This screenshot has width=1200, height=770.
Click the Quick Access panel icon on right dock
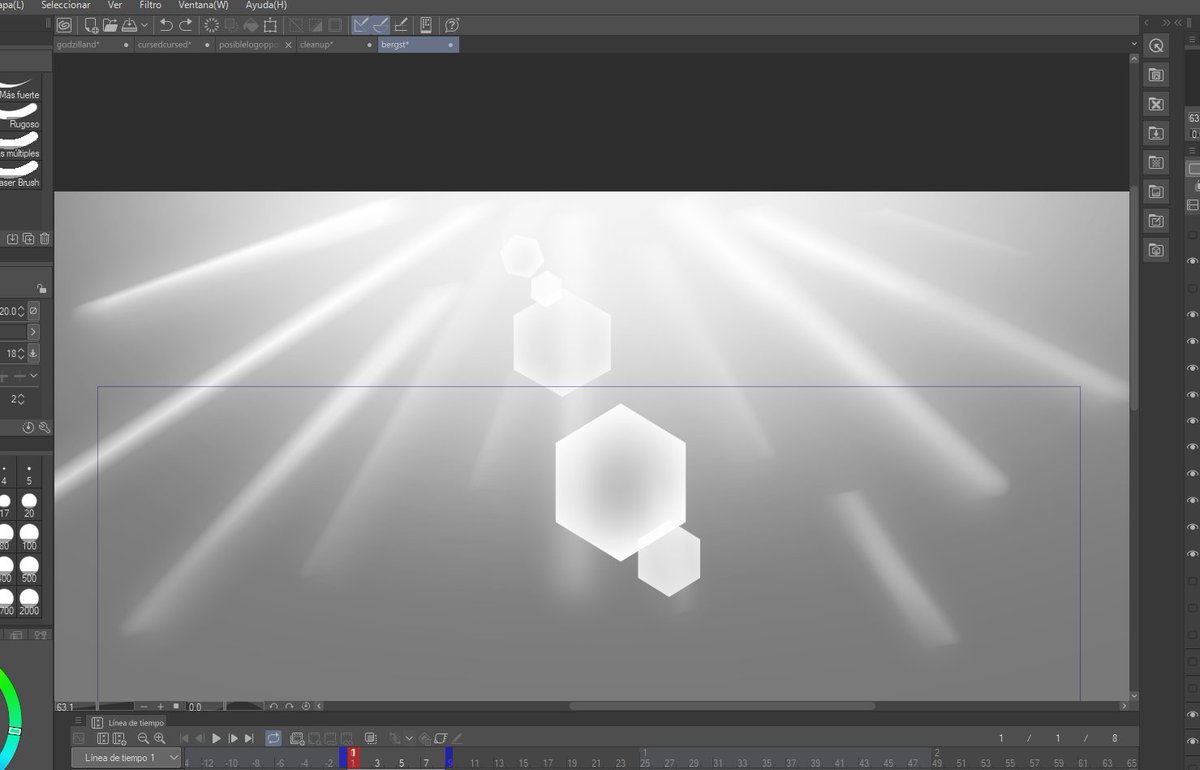click(1156, 45)
